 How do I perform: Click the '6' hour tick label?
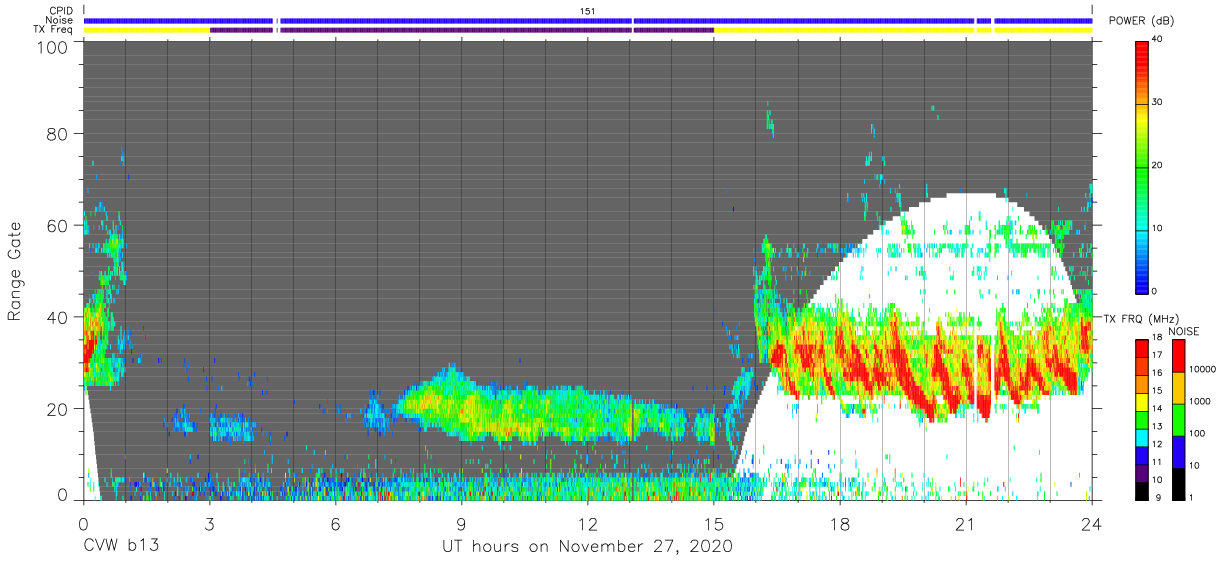tap(335, 523)
